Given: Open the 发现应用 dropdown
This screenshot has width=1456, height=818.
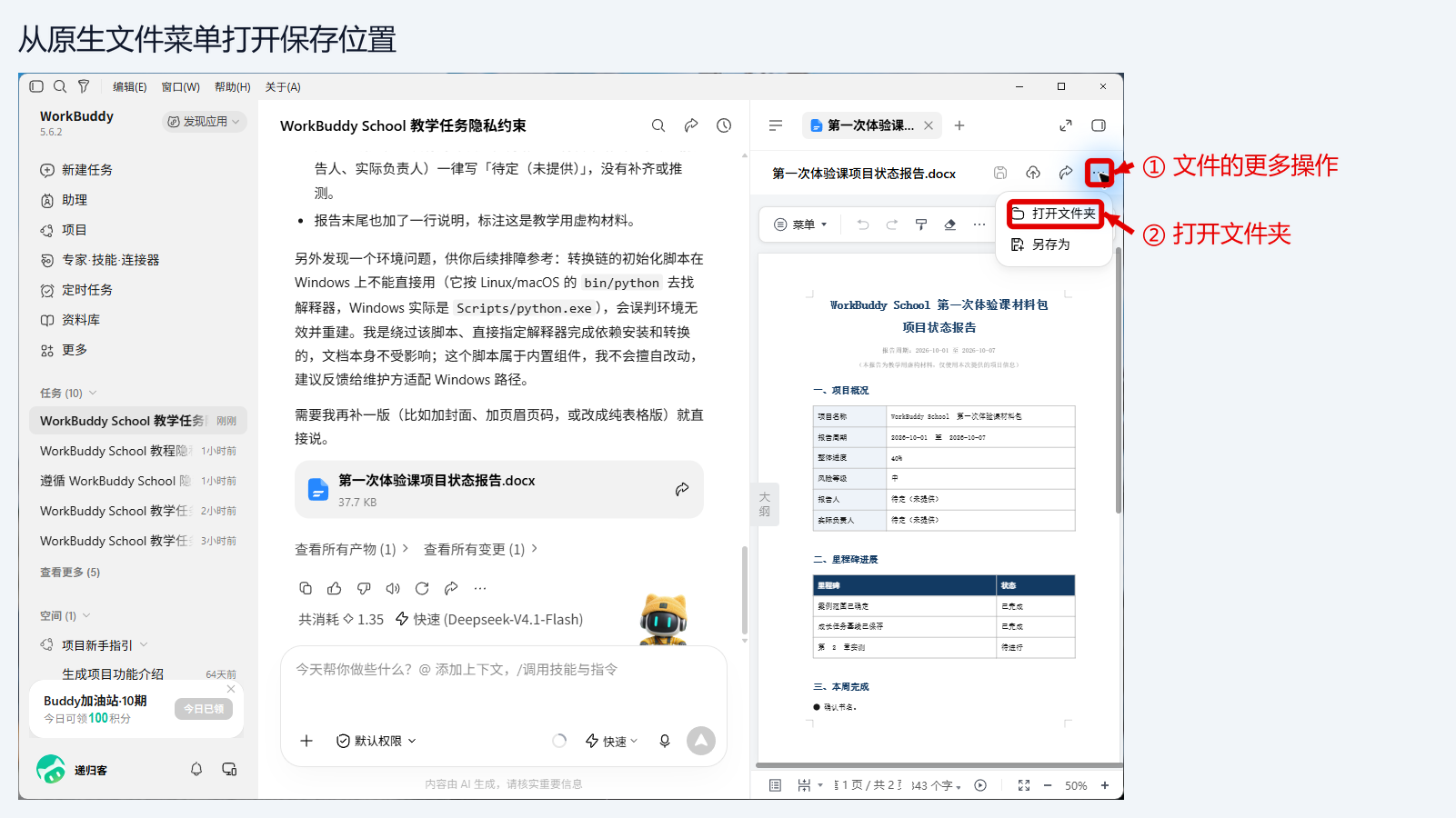Looking at the screenshot, I should (x=205, y=122).
